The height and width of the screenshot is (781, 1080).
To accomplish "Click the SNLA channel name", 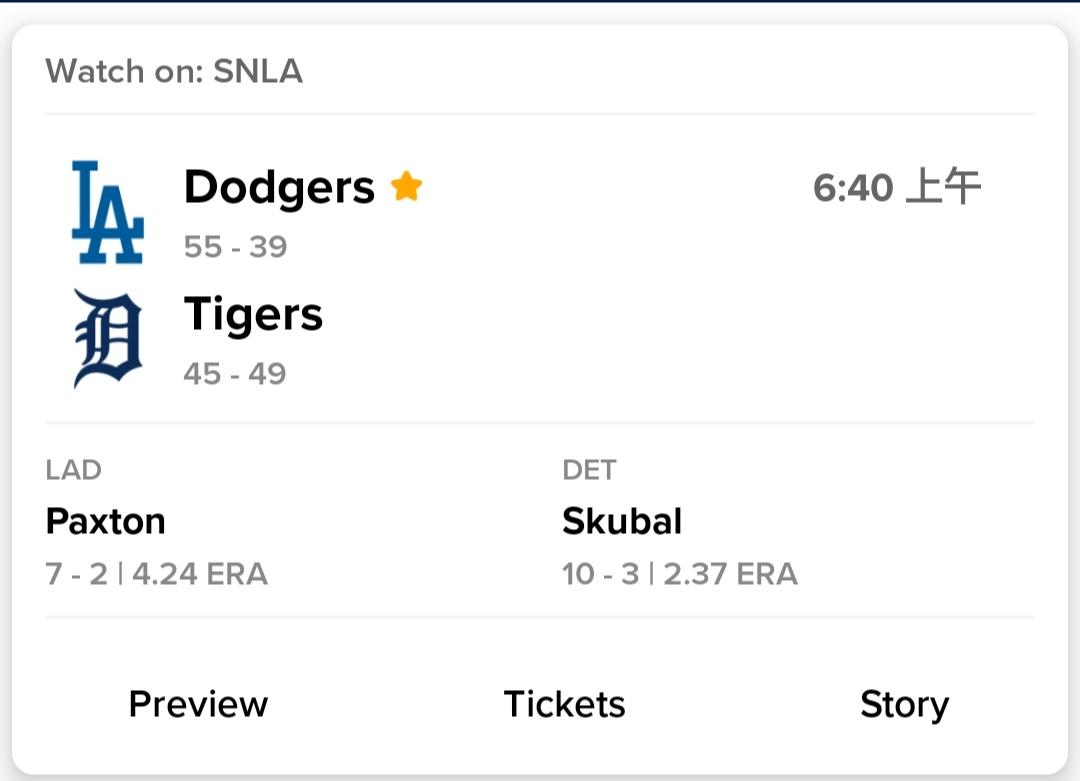I will click(x=258, y=71).
